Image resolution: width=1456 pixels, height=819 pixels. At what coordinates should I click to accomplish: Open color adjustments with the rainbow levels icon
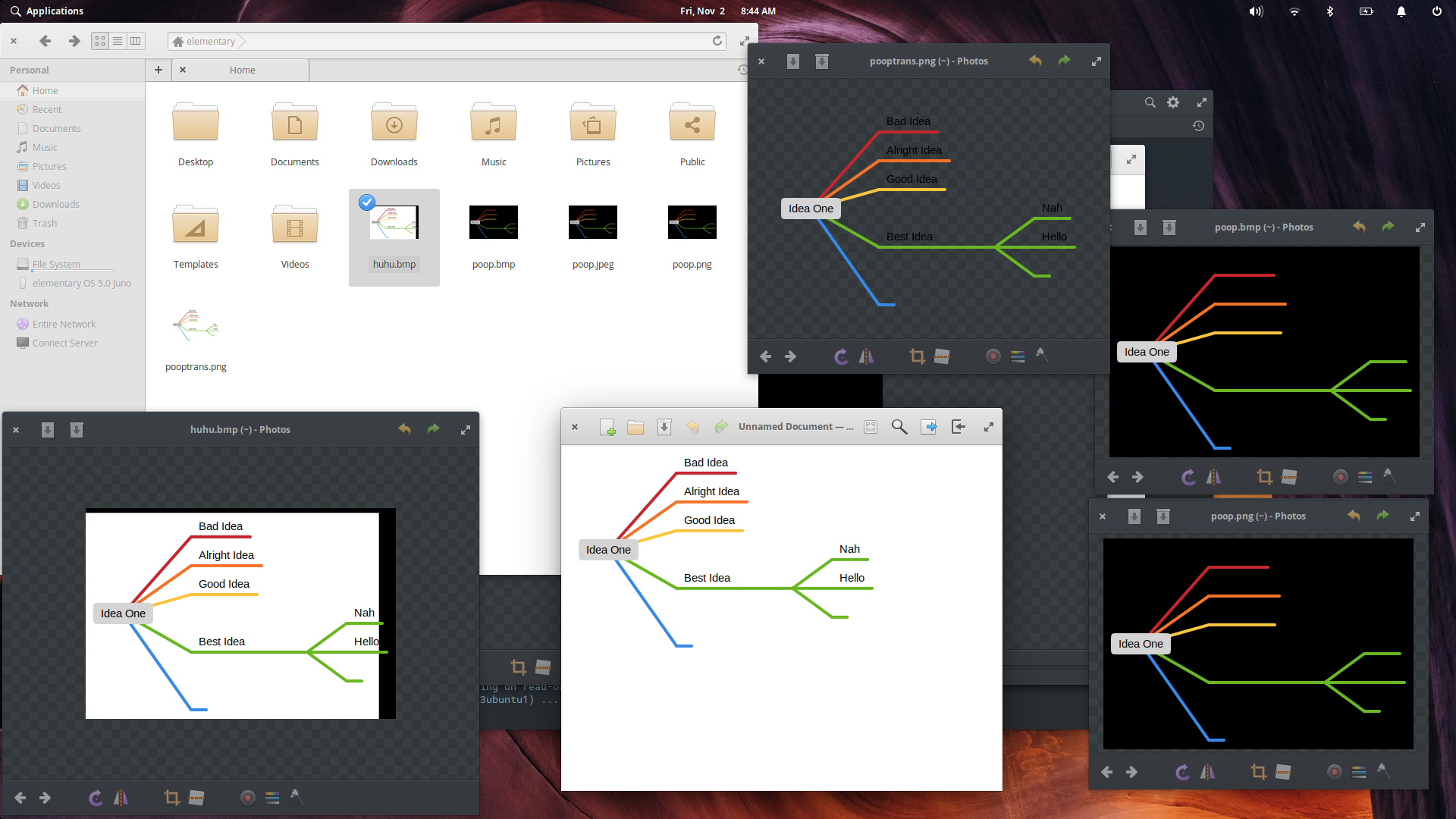pyautogui.click(x=1018, y=356)
